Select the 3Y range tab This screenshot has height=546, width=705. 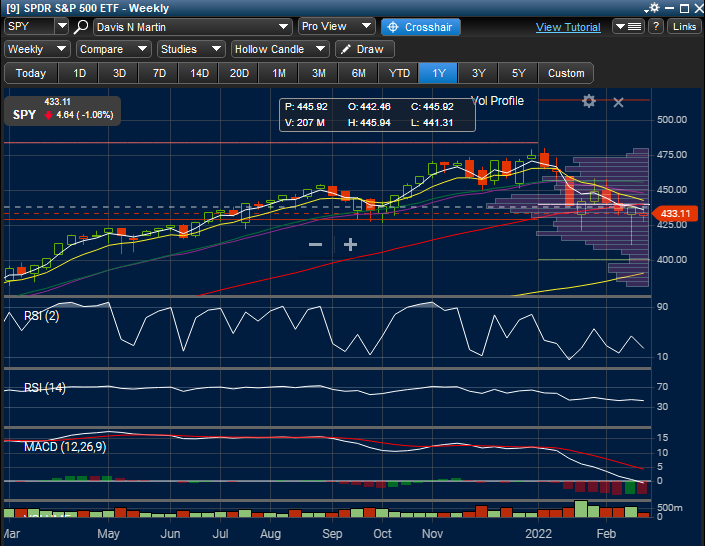coord(478,73)
